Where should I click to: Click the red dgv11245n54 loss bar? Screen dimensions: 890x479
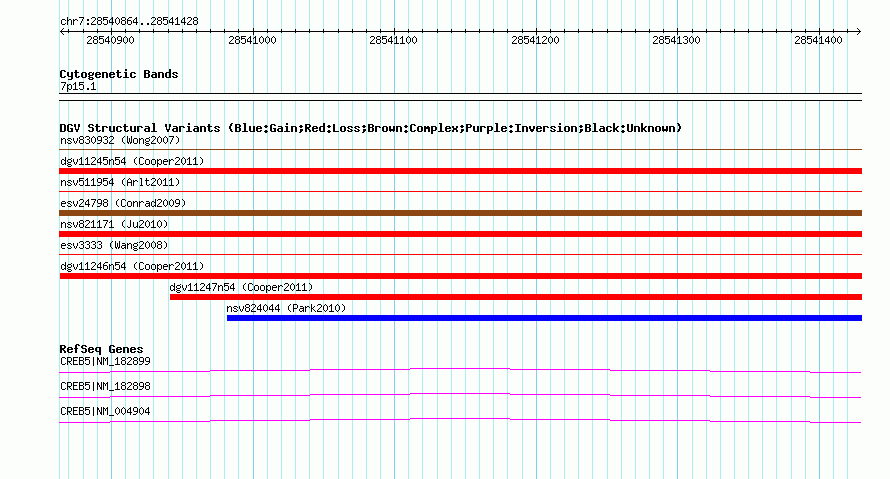[x=460, y=171]
